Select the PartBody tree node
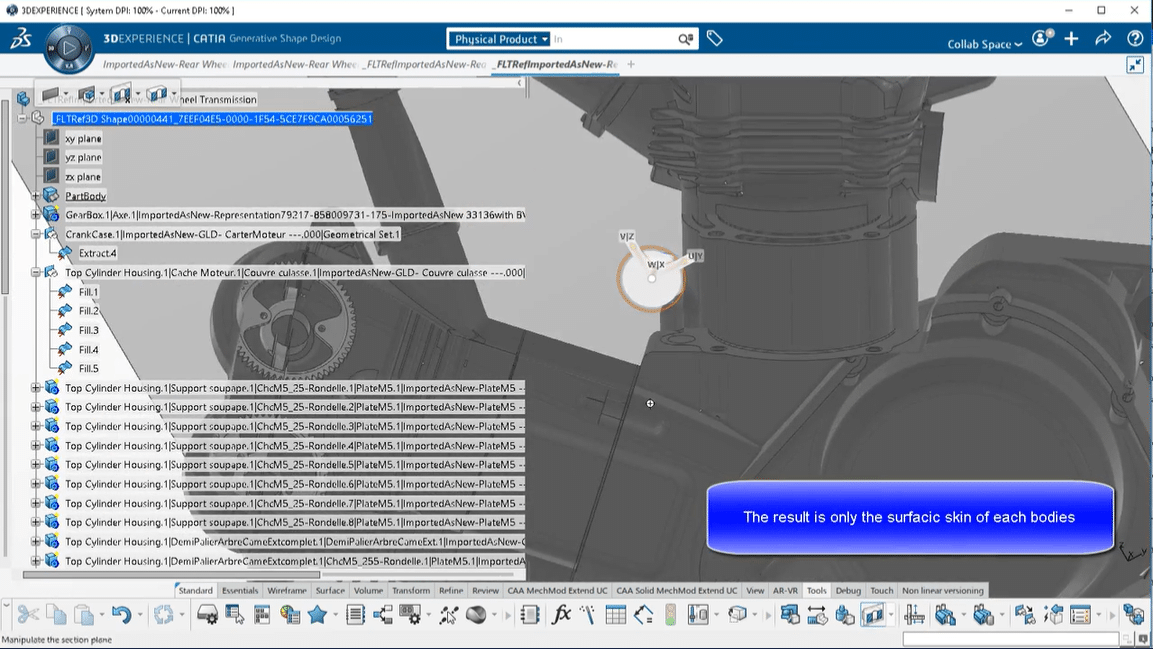This screenshot has width=1153, height=649. [x=85, y=196]
